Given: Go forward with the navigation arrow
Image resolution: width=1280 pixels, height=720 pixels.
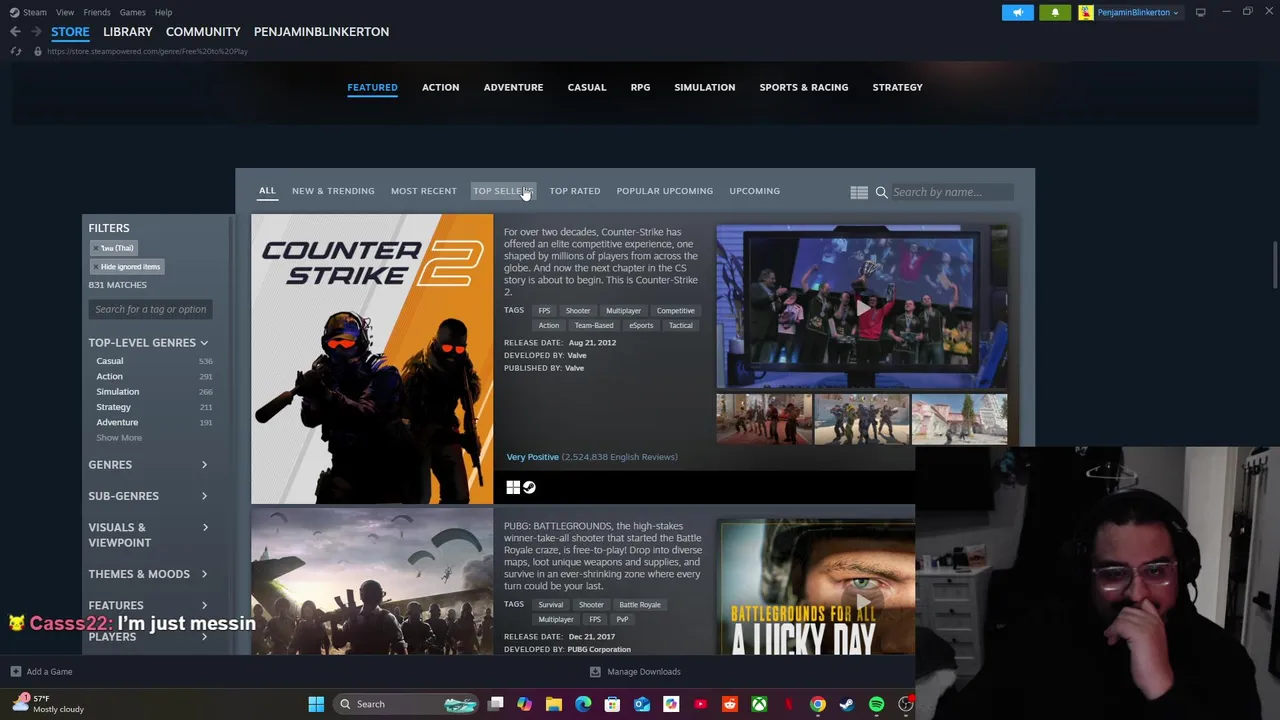Looking at the screenshot, I should [x=36, y=32].
